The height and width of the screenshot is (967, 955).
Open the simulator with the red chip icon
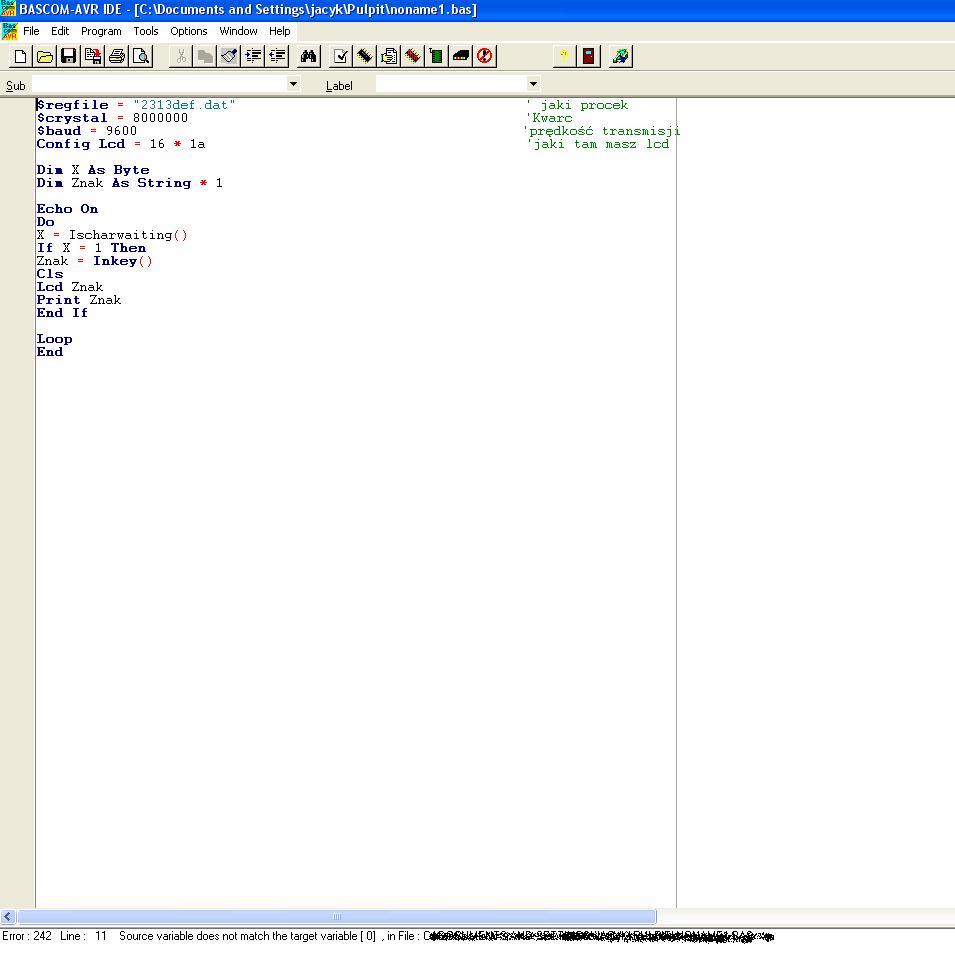pos(412,57)
